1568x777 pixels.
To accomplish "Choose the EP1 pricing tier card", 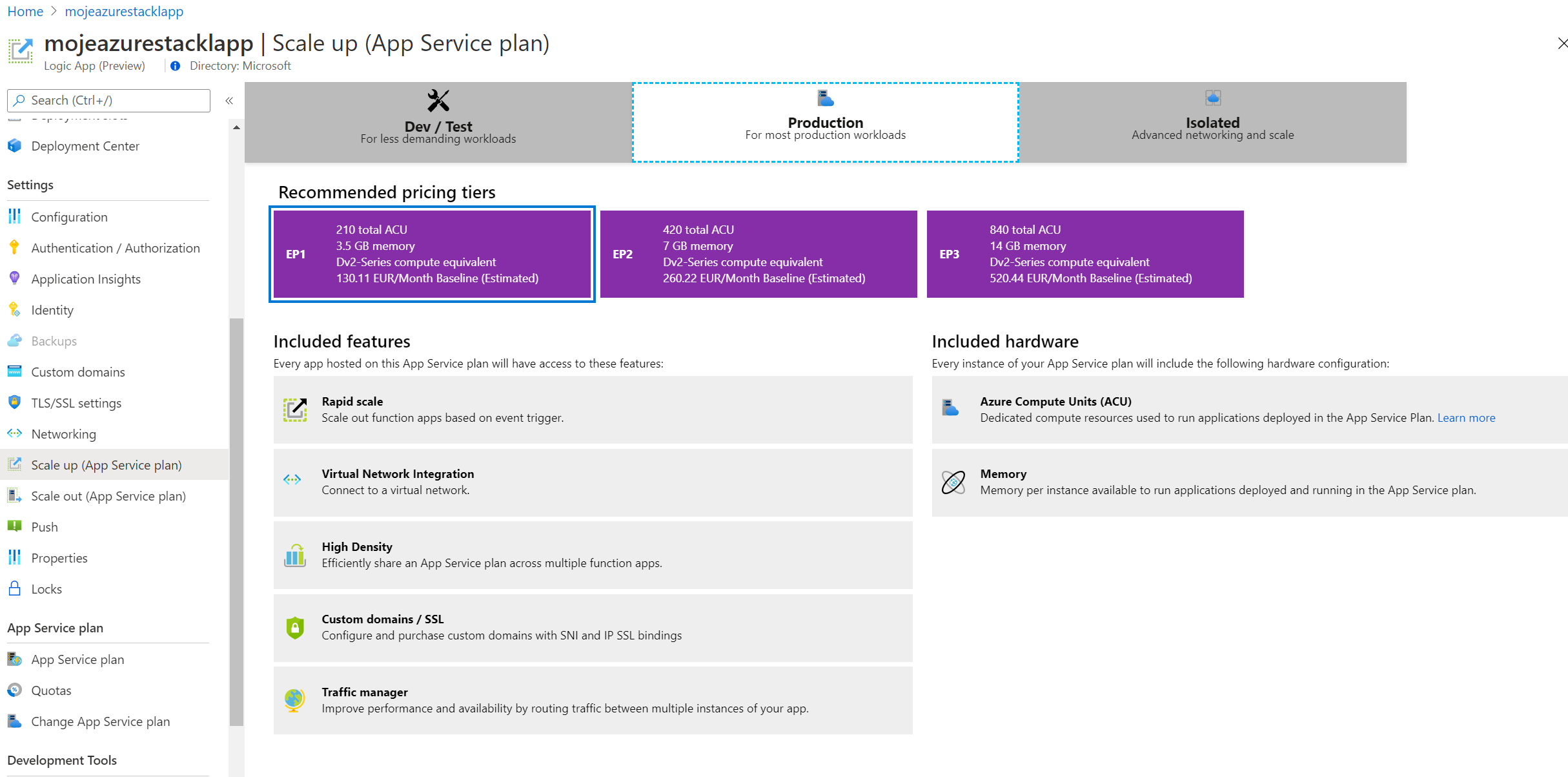I will click(x=432, y=254).
